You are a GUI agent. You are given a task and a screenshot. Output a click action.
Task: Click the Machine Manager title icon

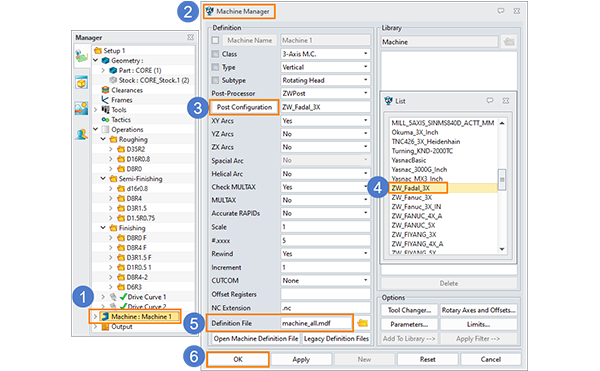pyautogui.click(x=209, y=11)
